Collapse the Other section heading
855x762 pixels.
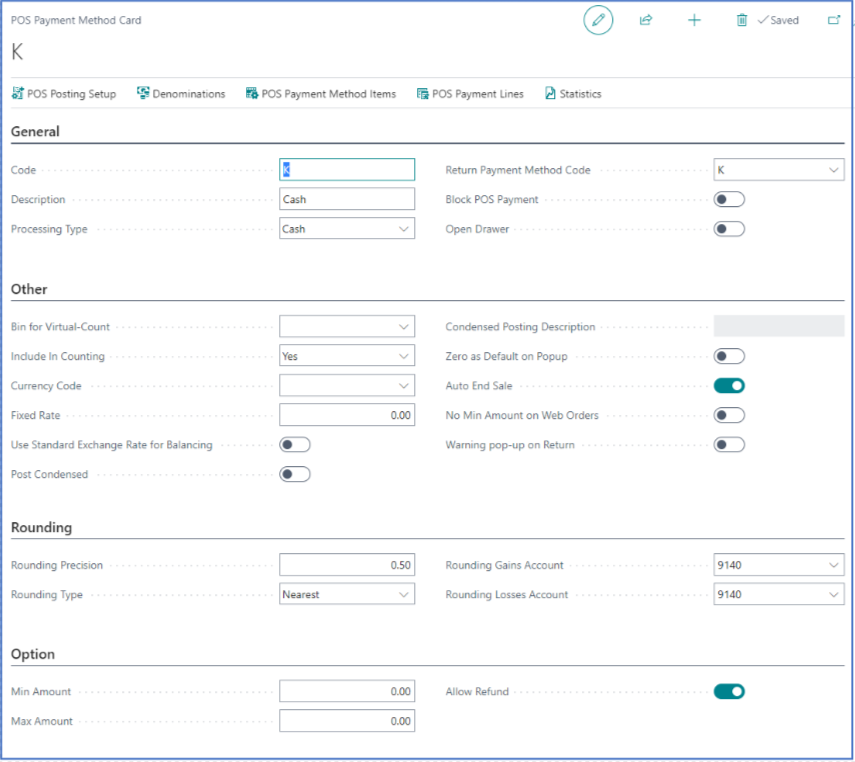[29, 289]
